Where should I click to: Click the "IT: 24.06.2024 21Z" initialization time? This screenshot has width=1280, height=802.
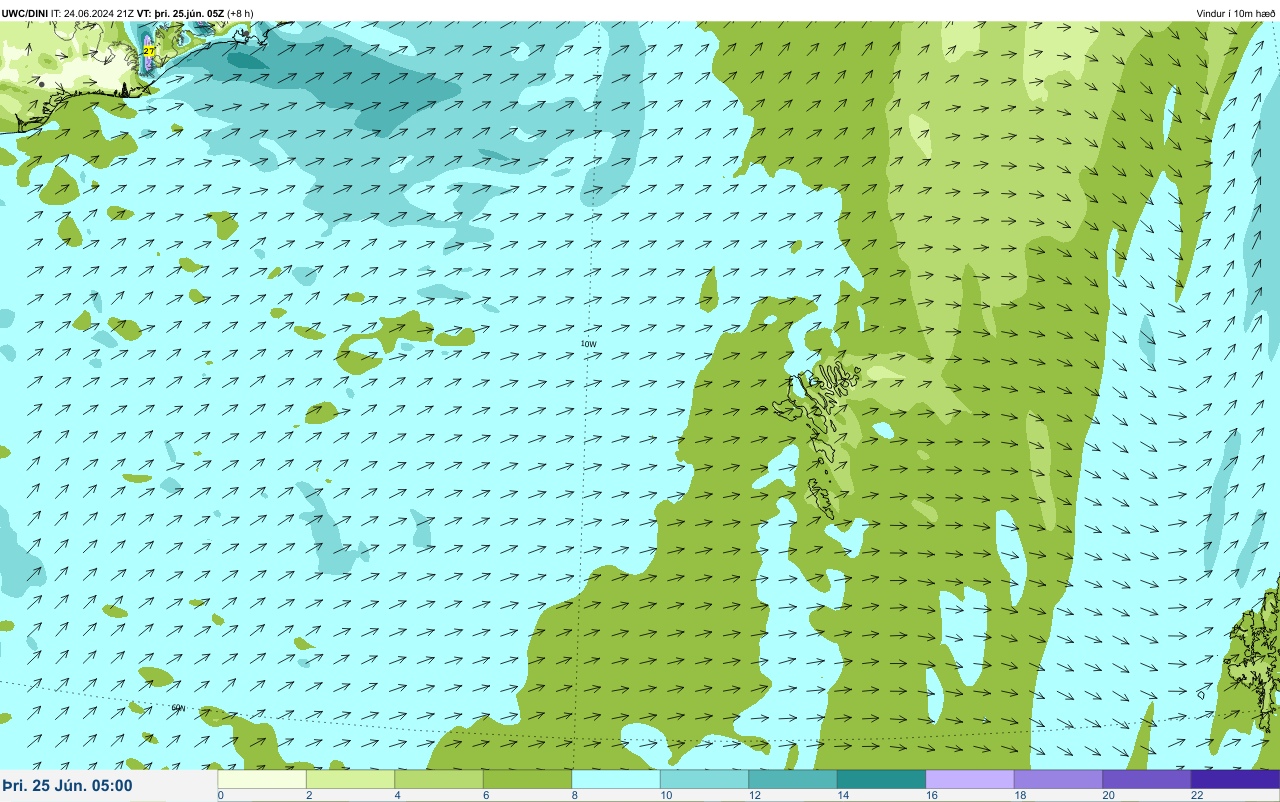coord(93,13)
